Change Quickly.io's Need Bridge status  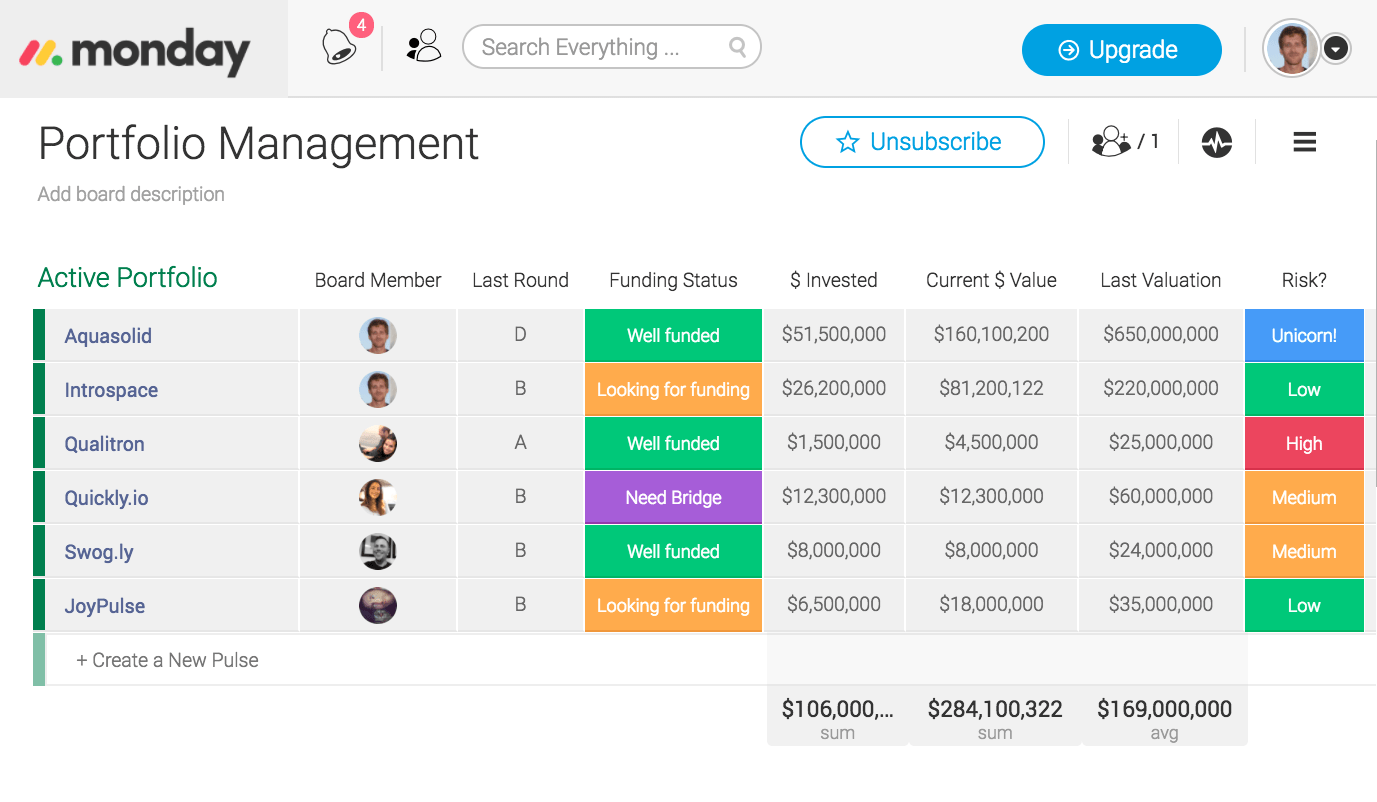coord(673,497)
